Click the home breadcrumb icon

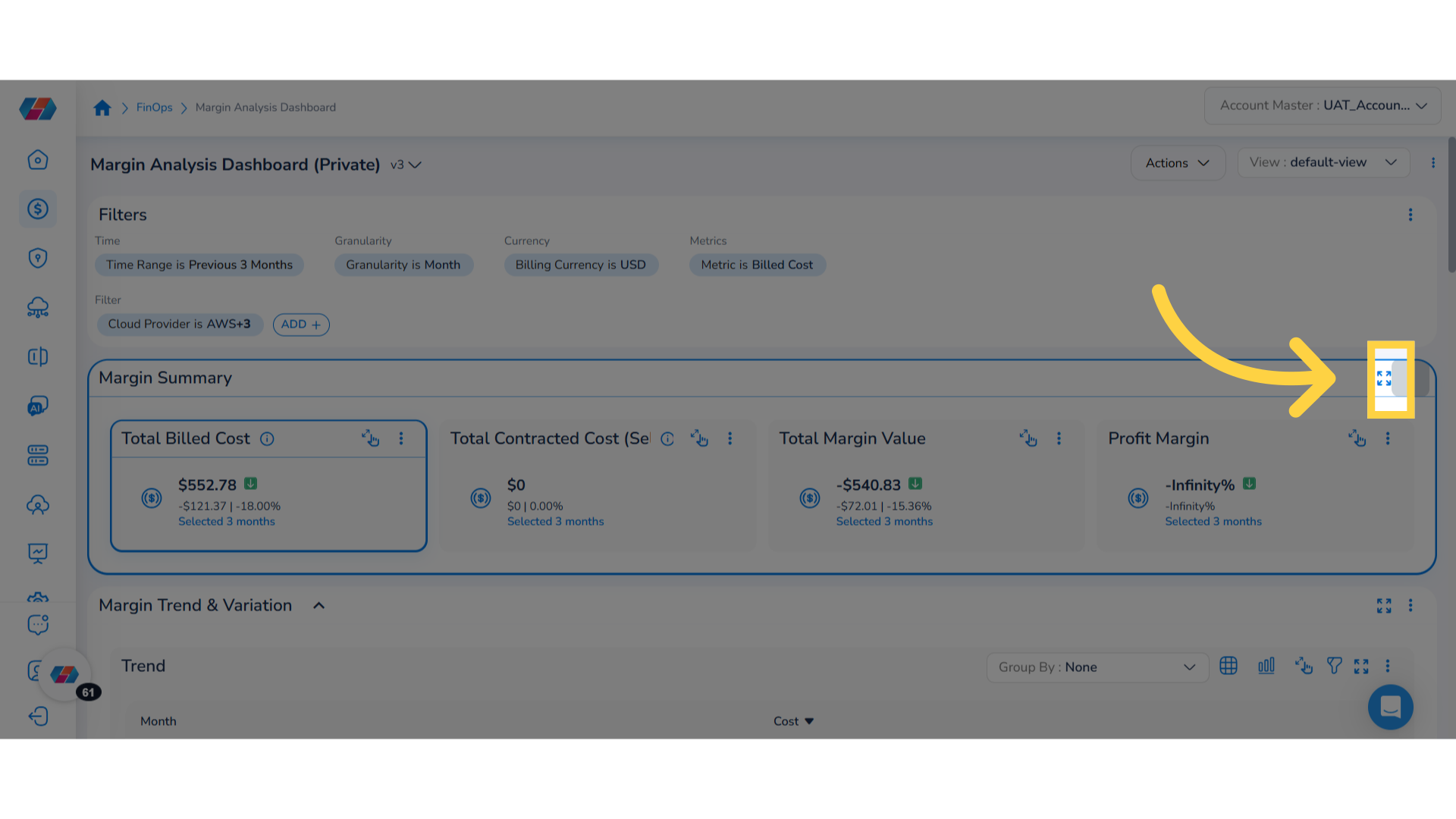point(102,108)
